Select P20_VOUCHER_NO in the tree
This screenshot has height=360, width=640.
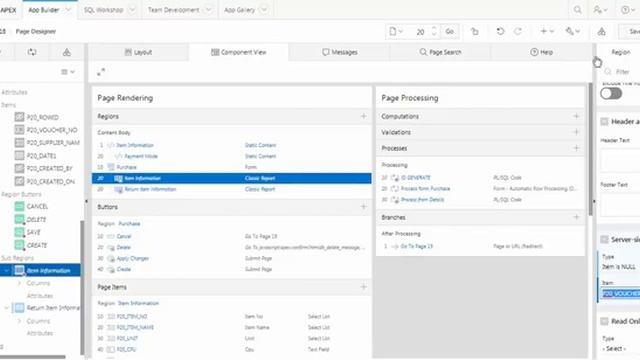pos(52,130)
